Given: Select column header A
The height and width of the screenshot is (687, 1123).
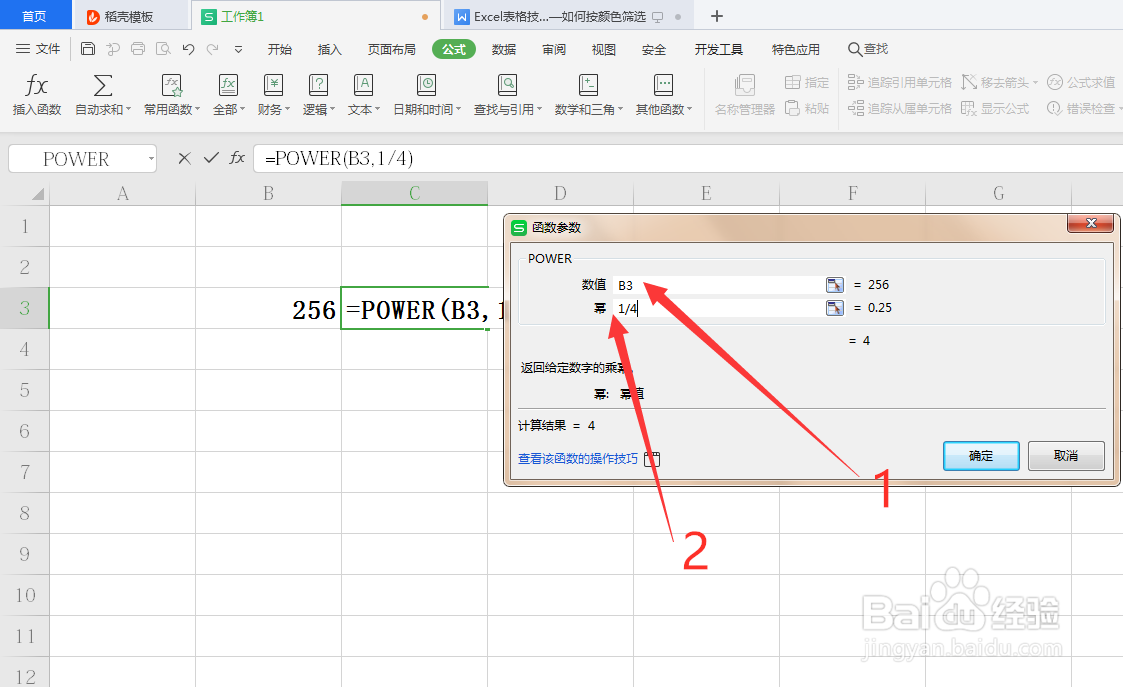Looking at the screenshot, I should pos(122,193).
